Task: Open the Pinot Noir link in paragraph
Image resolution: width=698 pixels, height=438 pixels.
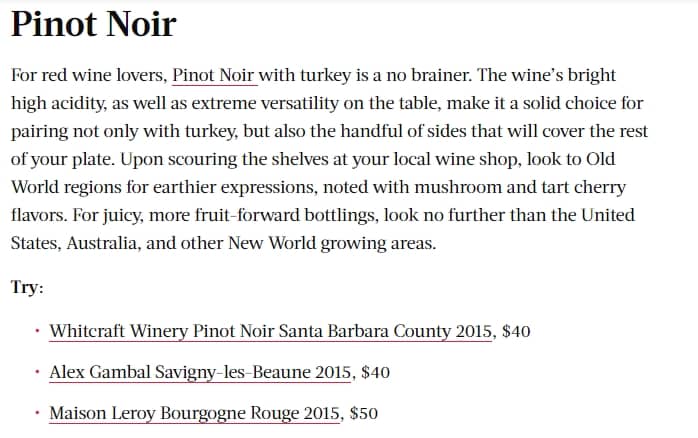Action: 213,75
